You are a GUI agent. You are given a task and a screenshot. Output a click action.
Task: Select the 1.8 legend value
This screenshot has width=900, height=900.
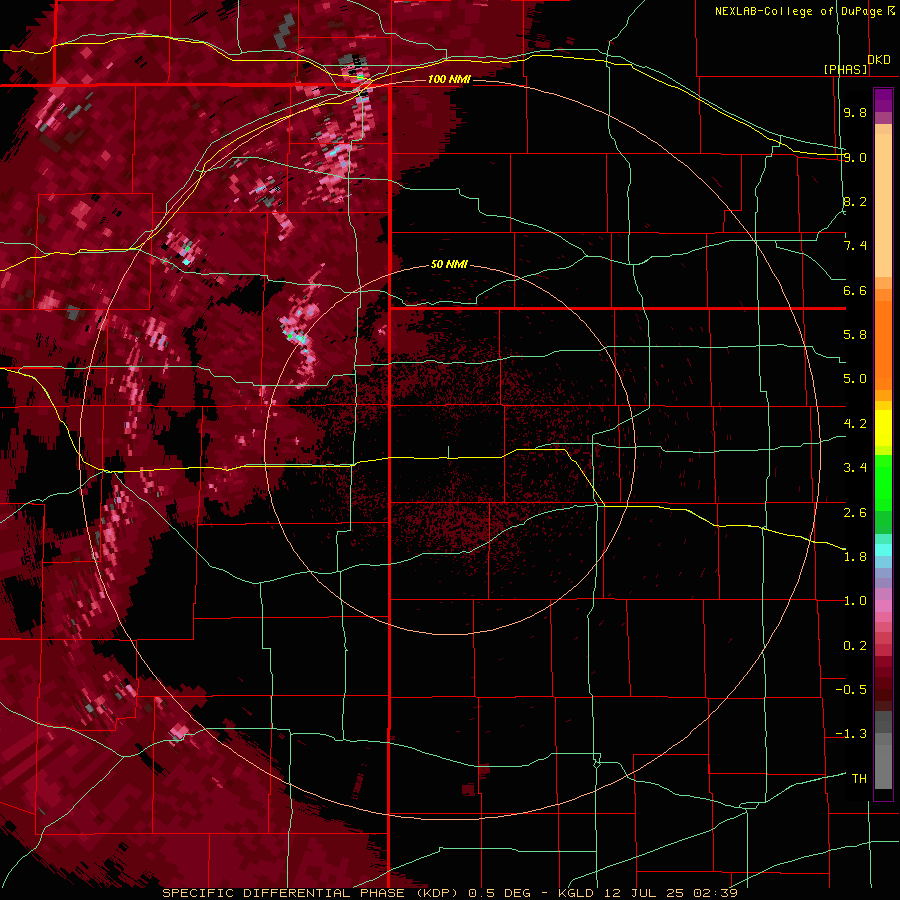(x=855, y=557)
